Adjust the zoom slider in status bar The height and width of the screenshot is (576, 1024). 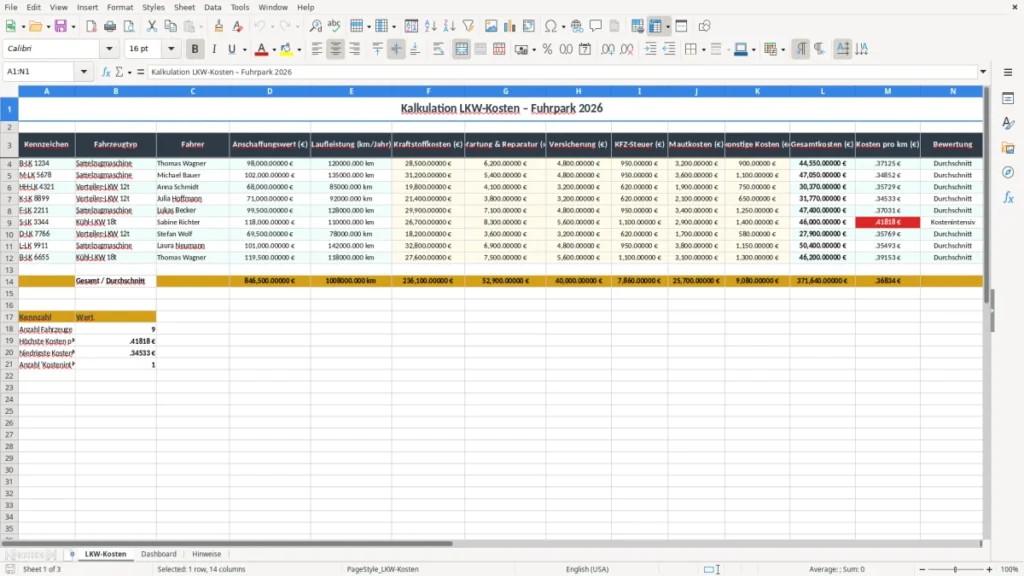pos(955,569)
